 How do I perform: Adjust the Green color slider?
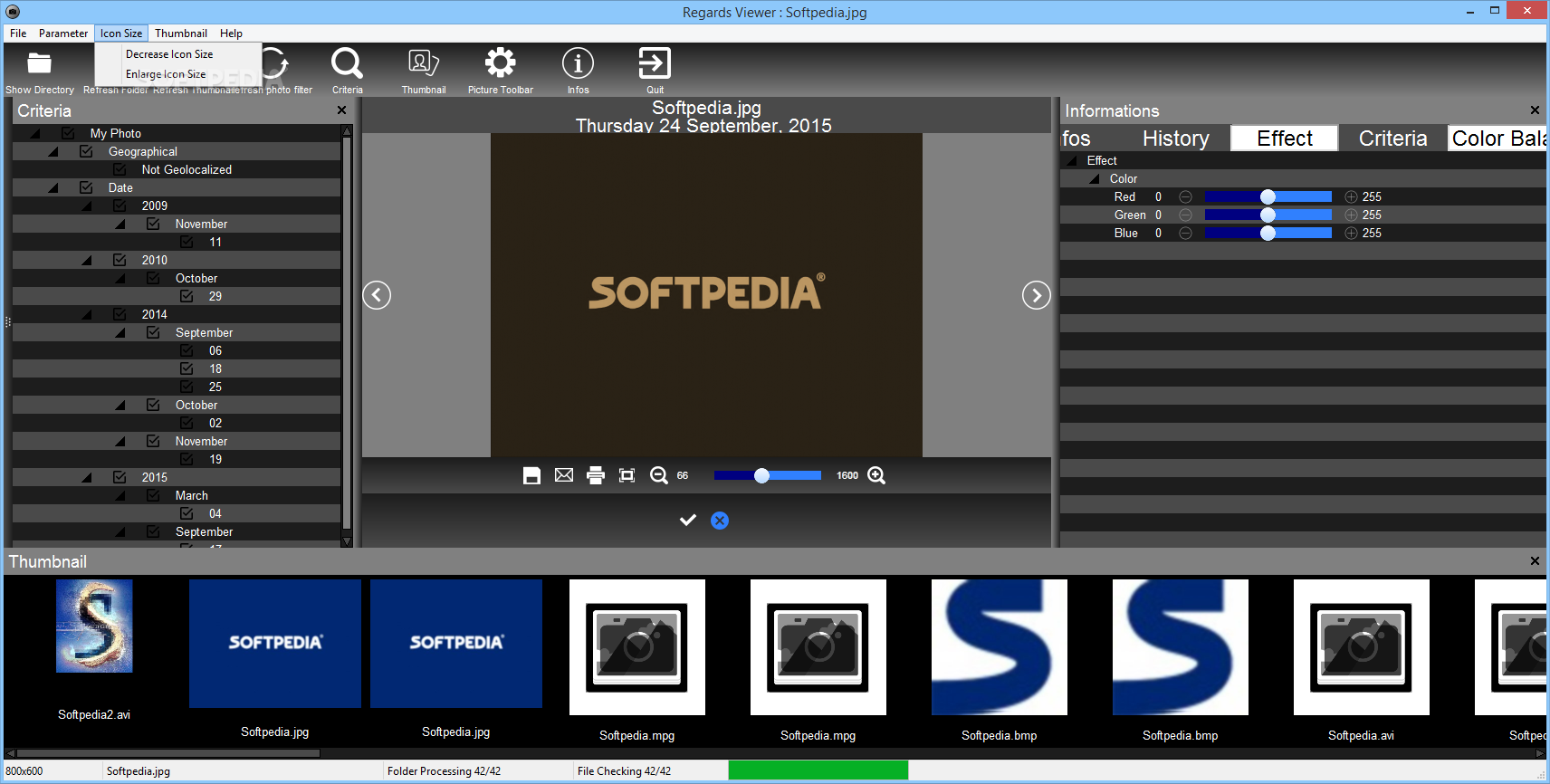[1268, 215]
